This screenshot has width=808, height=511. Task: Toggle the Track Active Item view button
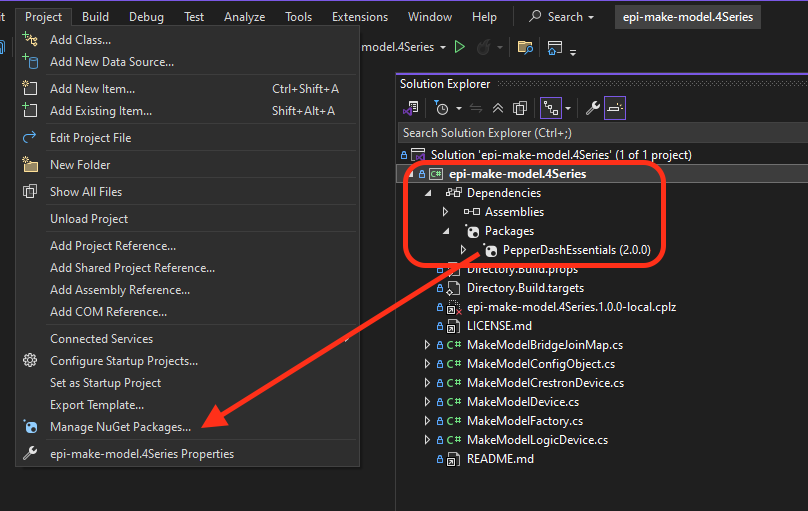pyautogui.click(x=550, y=108)
